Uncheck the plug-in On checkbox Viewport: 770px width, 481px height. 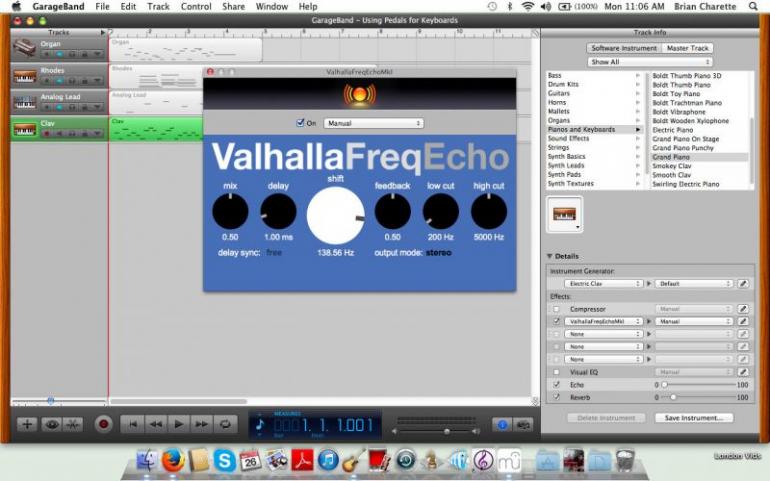[301, 123]
